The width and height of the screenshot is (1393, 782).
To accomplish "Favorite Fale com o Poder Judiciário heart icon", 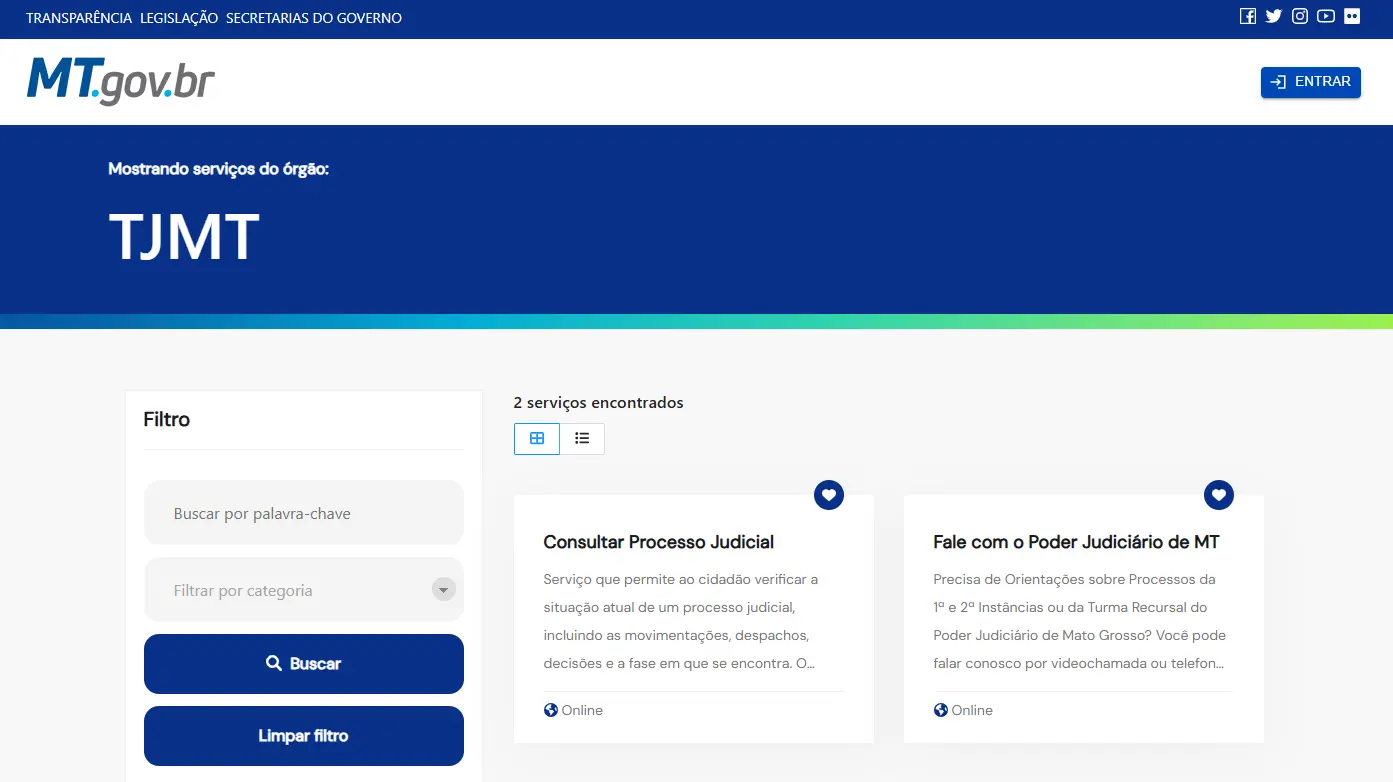I will click(1219, 494).
